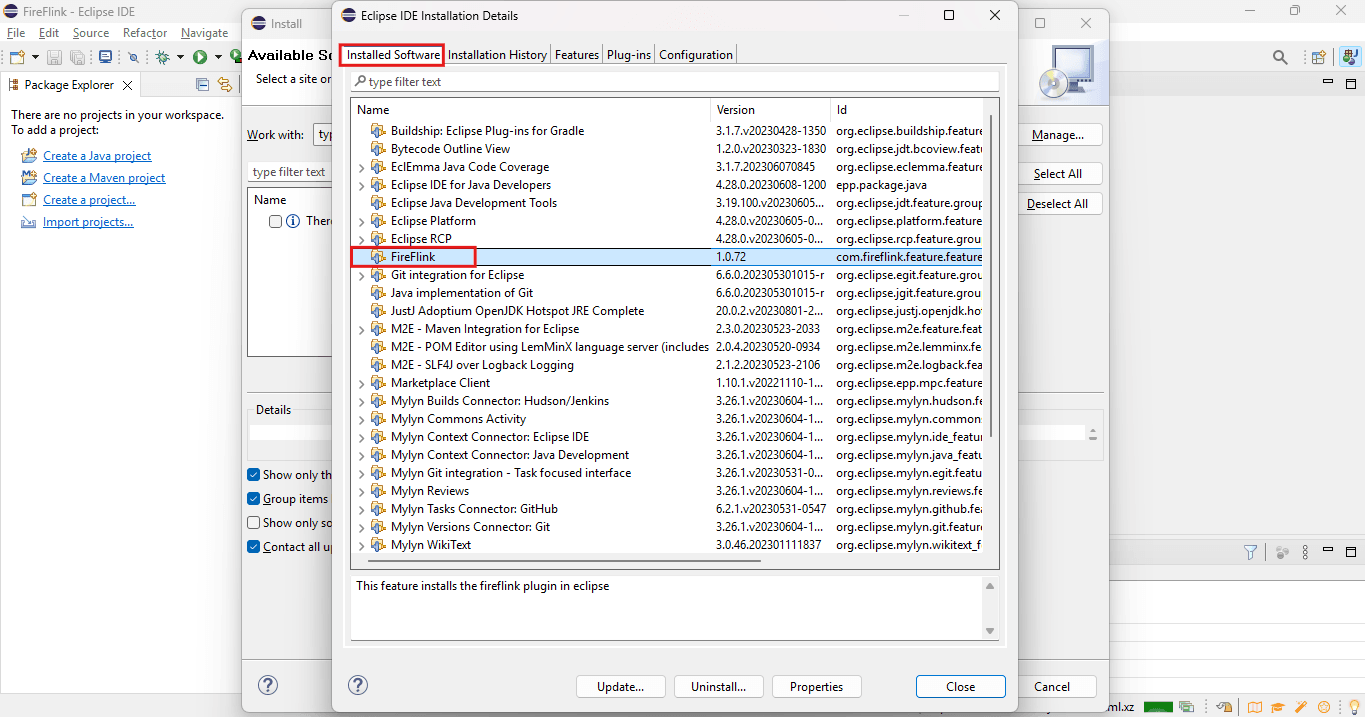Expand the Eclipse Platform tree node
1365x717 pixels.
click(x=362, y=221)
